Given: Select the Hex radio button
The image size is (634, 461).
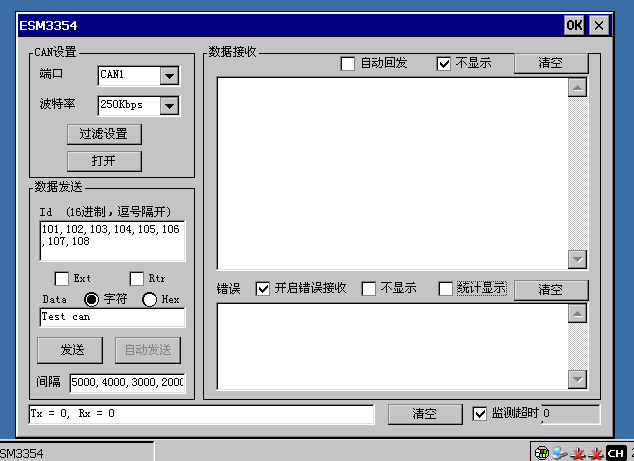Looking at the screenshot, I should click(x=150, y=299).
